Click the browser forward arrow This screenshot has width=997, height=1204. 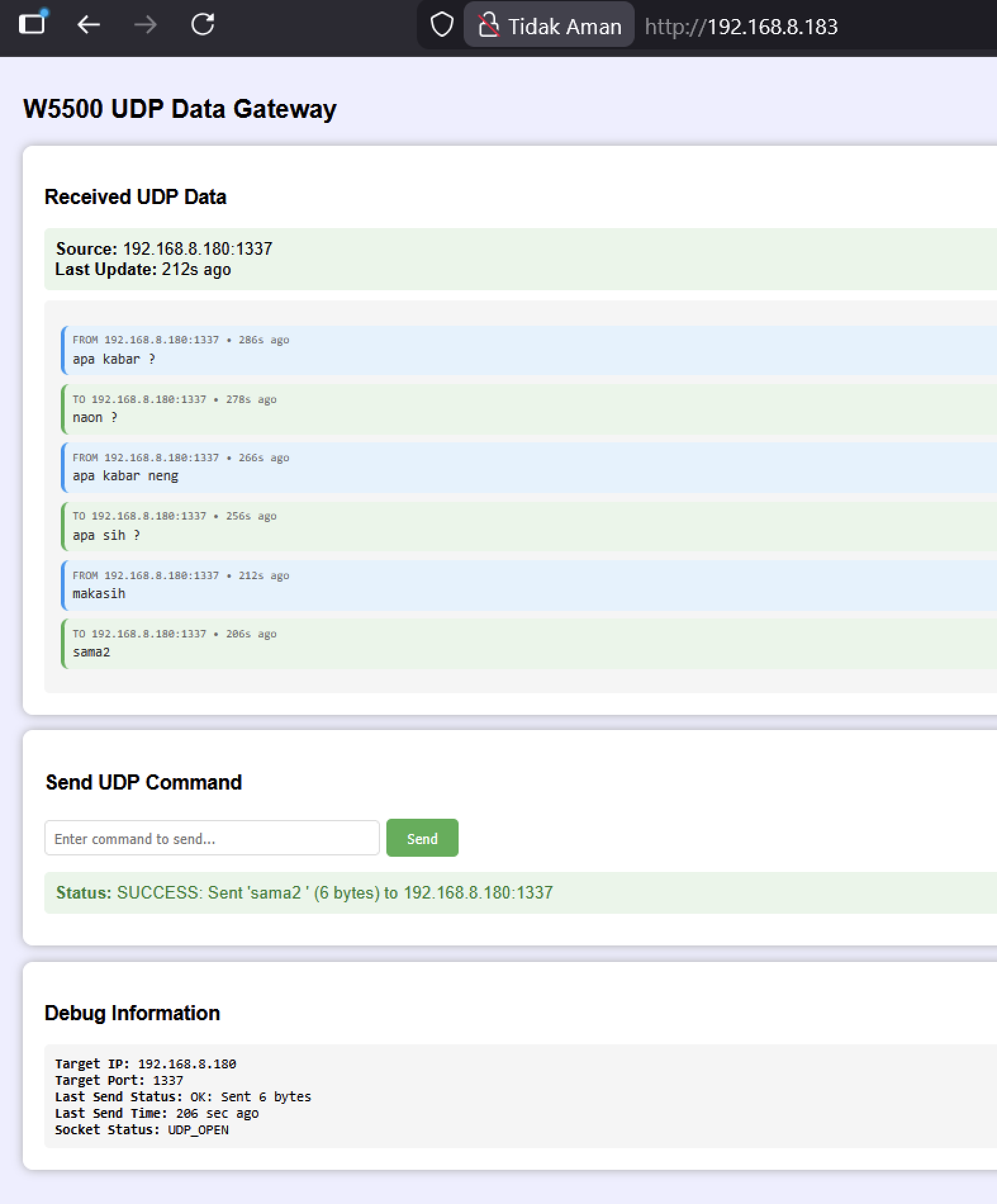click(x=146, y=25)
